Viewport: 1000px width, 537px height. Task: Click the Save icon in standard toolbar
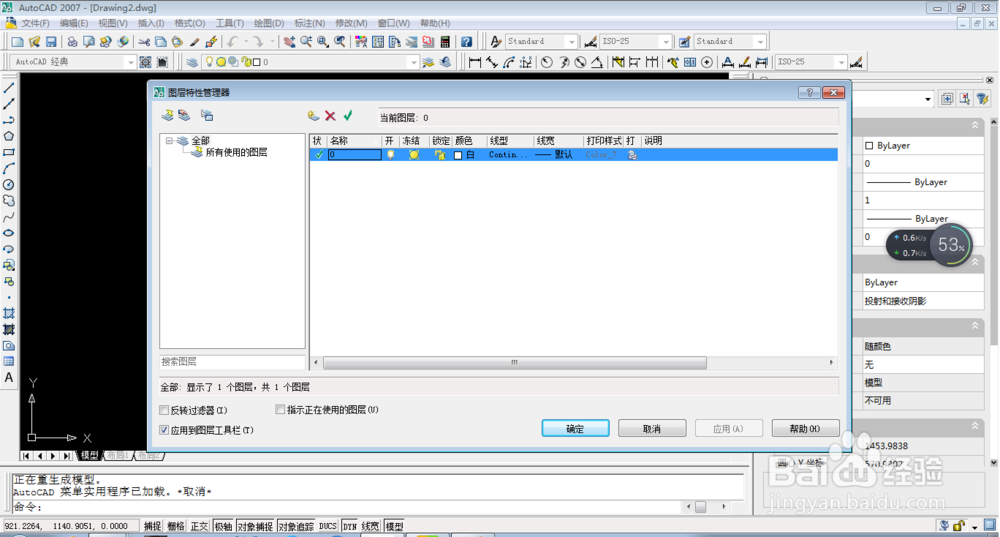[x=51, y=41]
